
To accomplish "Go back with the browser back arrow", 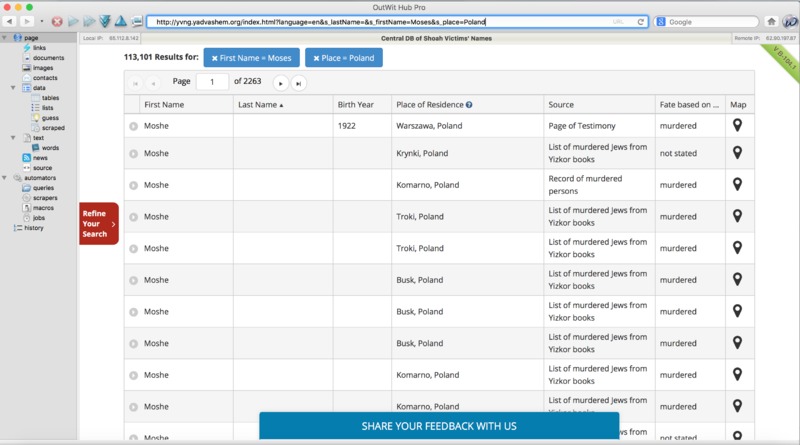I will (x=10, y=21).
